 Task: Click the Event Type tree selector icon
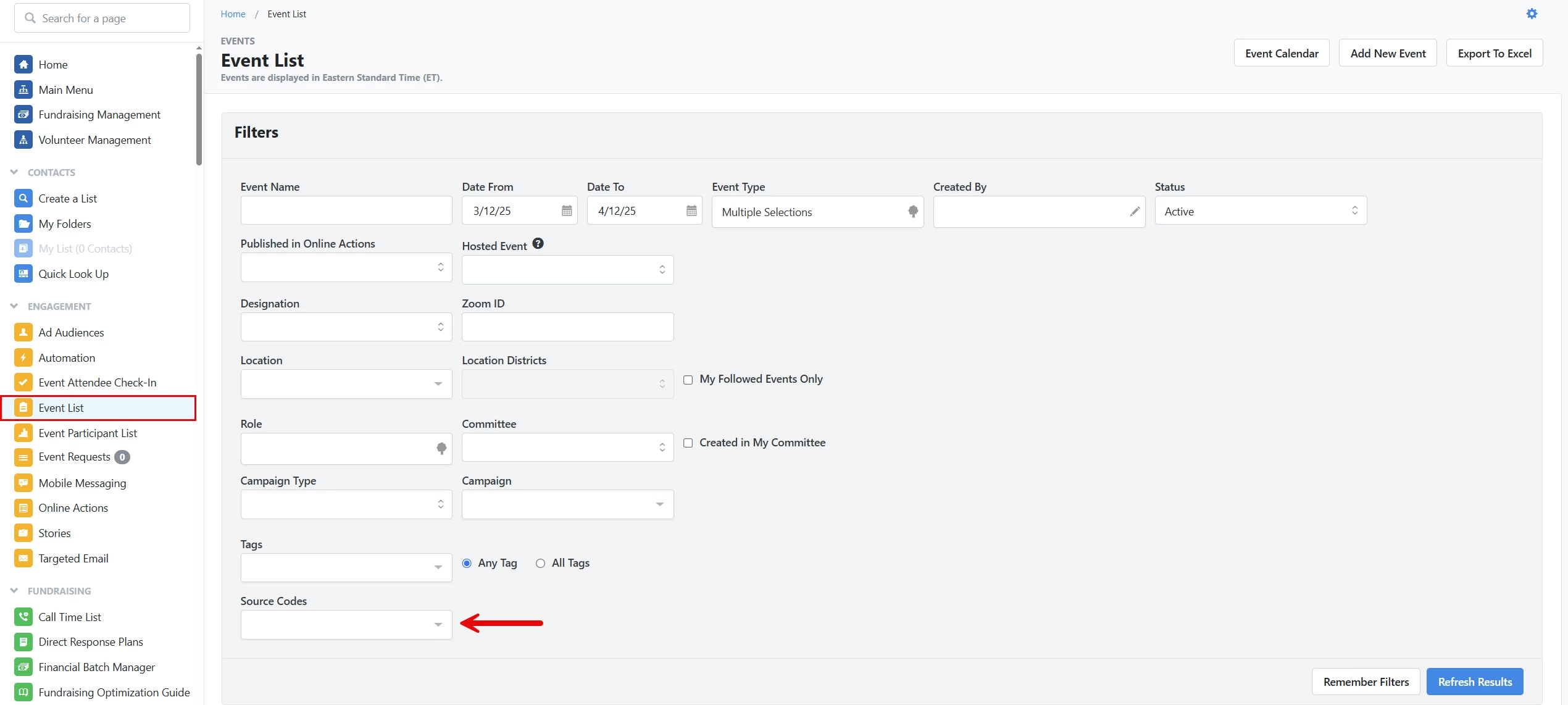click(913, 212)
